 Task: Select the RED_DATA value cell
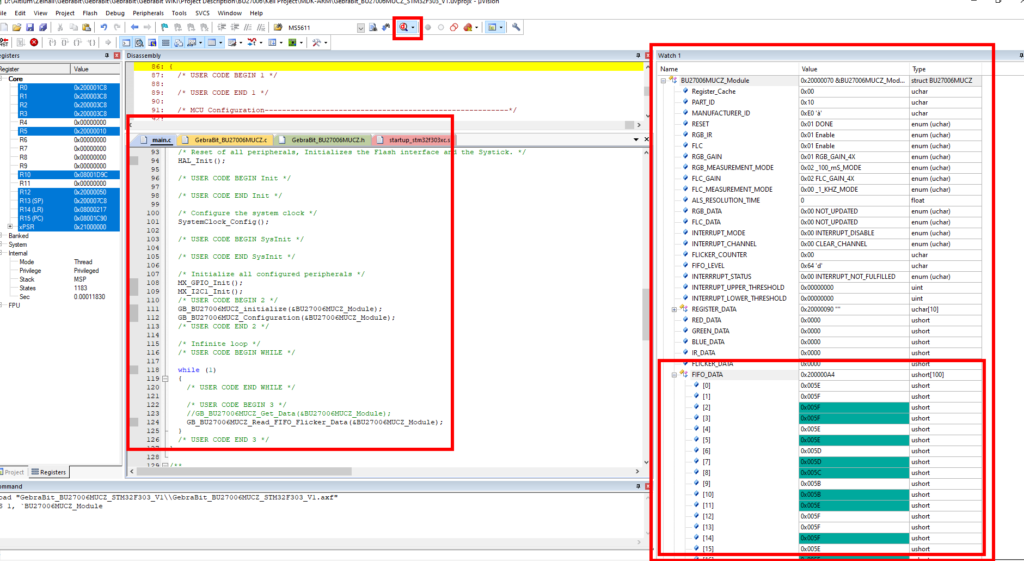[x=854, y=320]
